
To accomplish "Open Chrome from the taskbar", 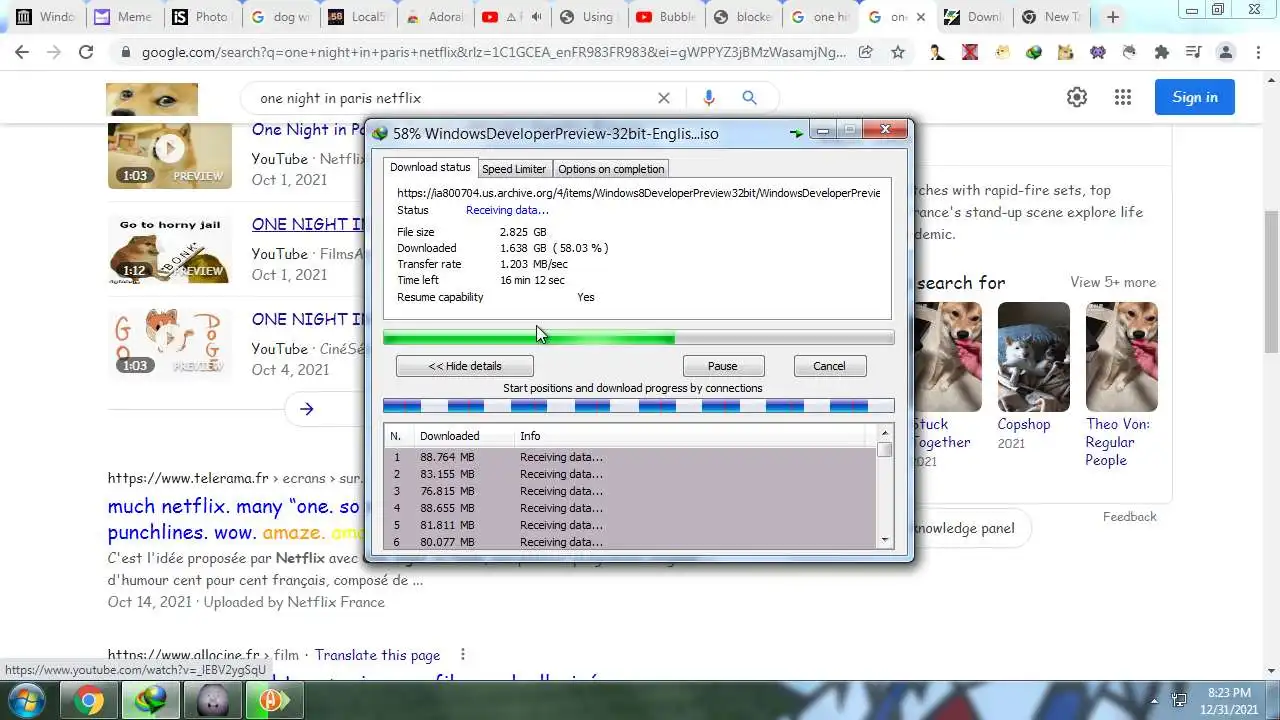I will 88,701.
